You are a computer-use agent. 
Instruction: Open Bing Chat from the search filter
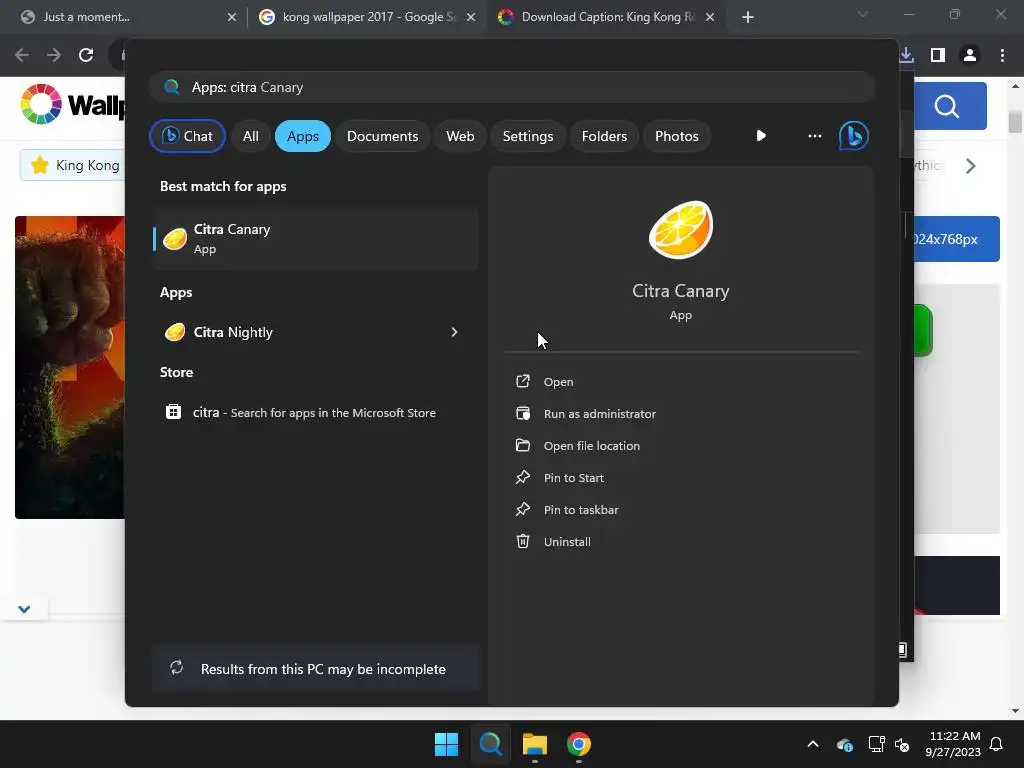click(187, 136)
